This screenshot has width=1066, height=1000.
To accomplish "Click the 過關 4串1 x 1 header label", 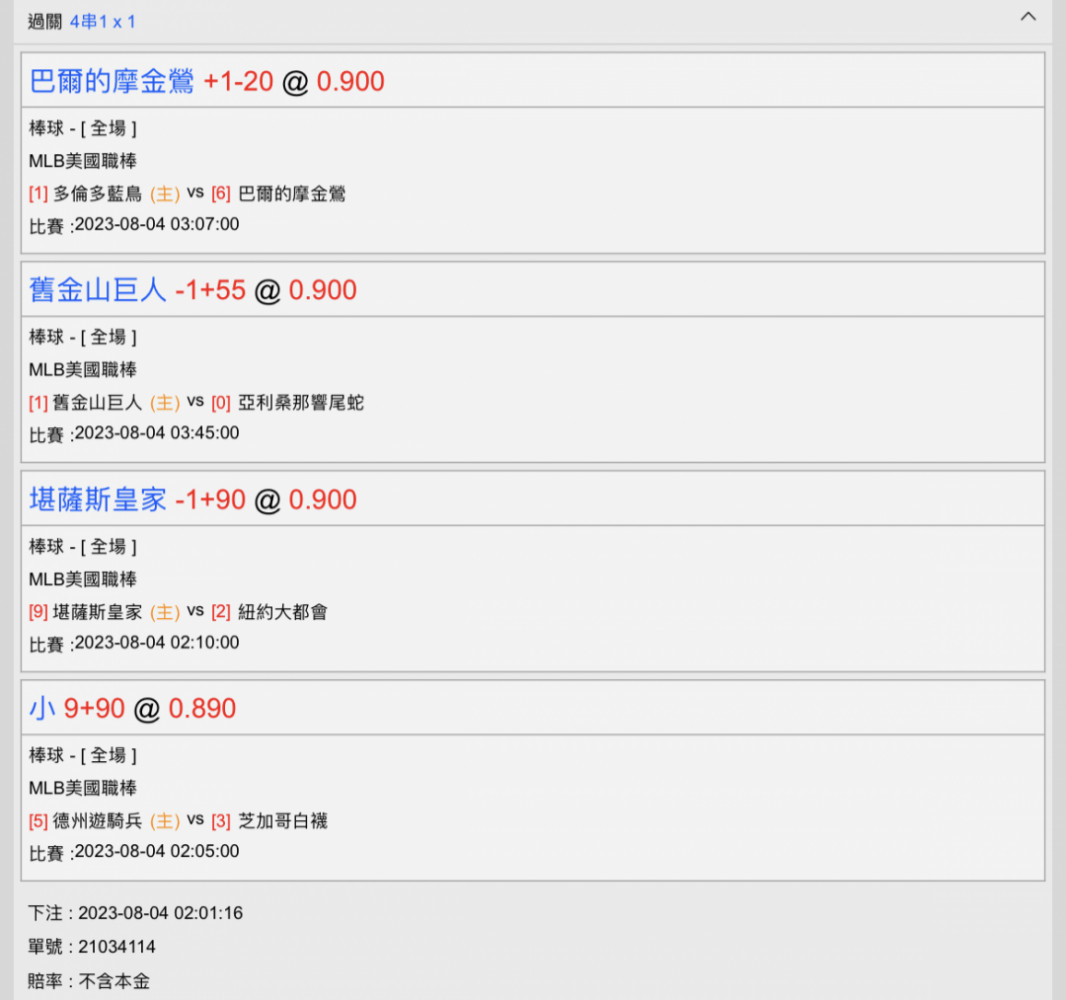I will pyautogui.click(x=82, y=22).
